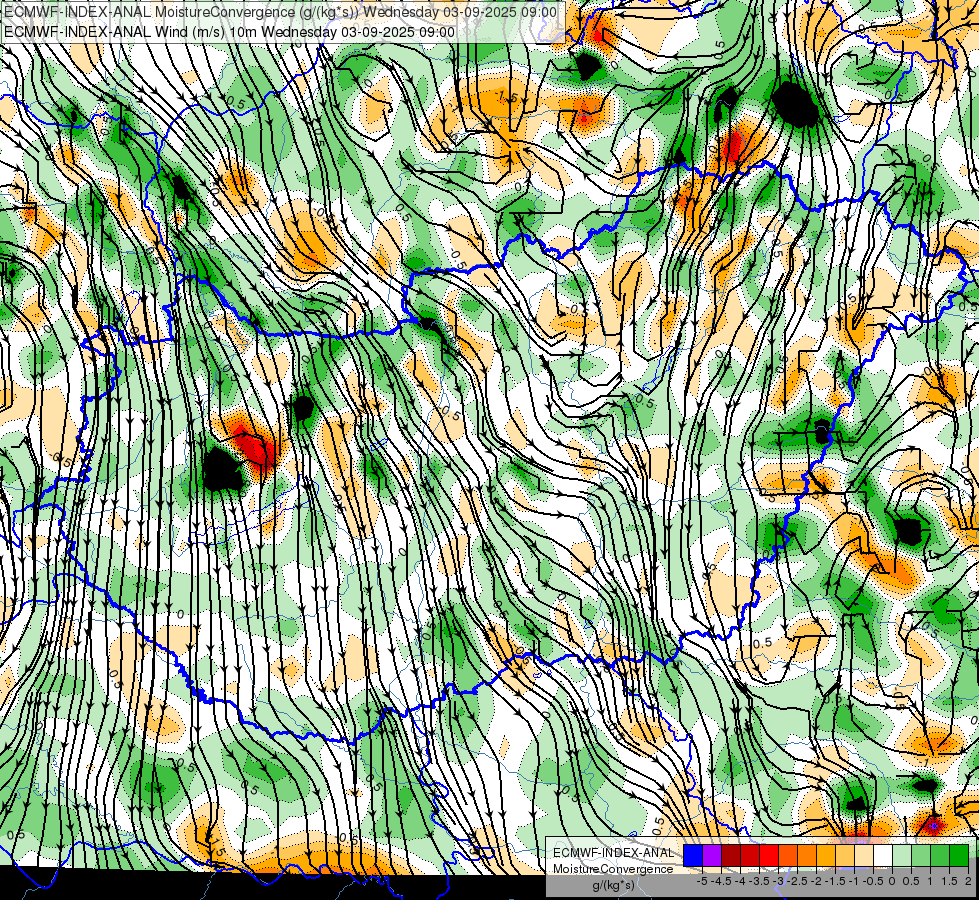Click the -5 tick label on the legend
Viewport: 979px width, 900px height.
click(x=702, y=881)
